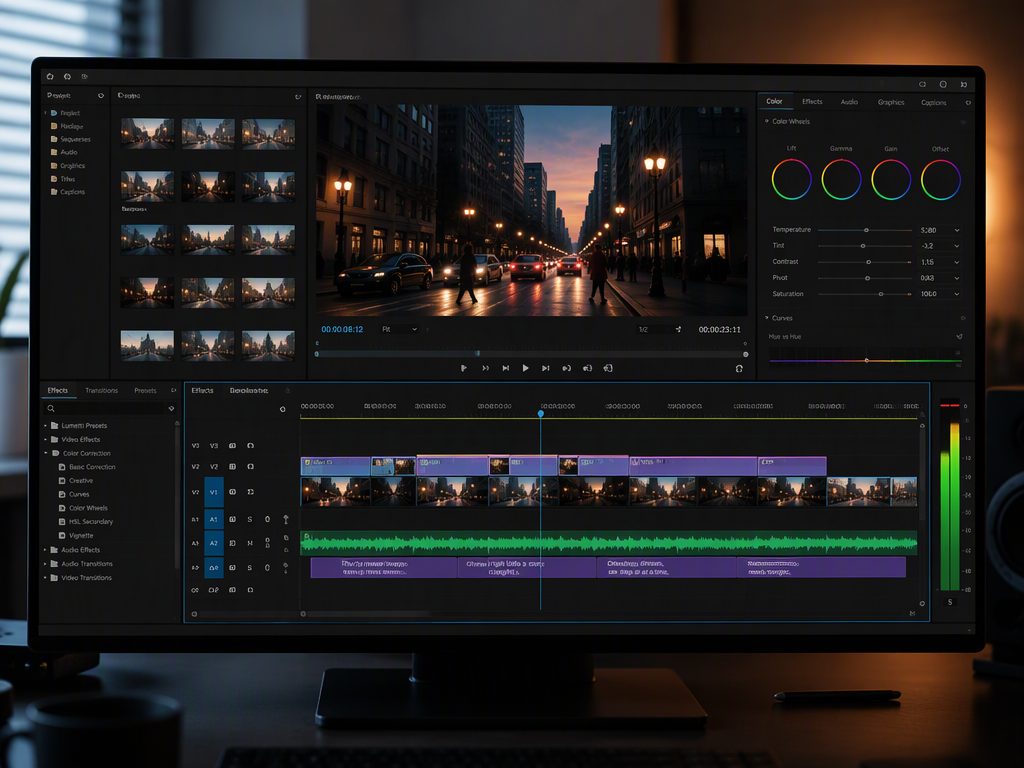Select the HSL Secondary effect

coord(86,522)
